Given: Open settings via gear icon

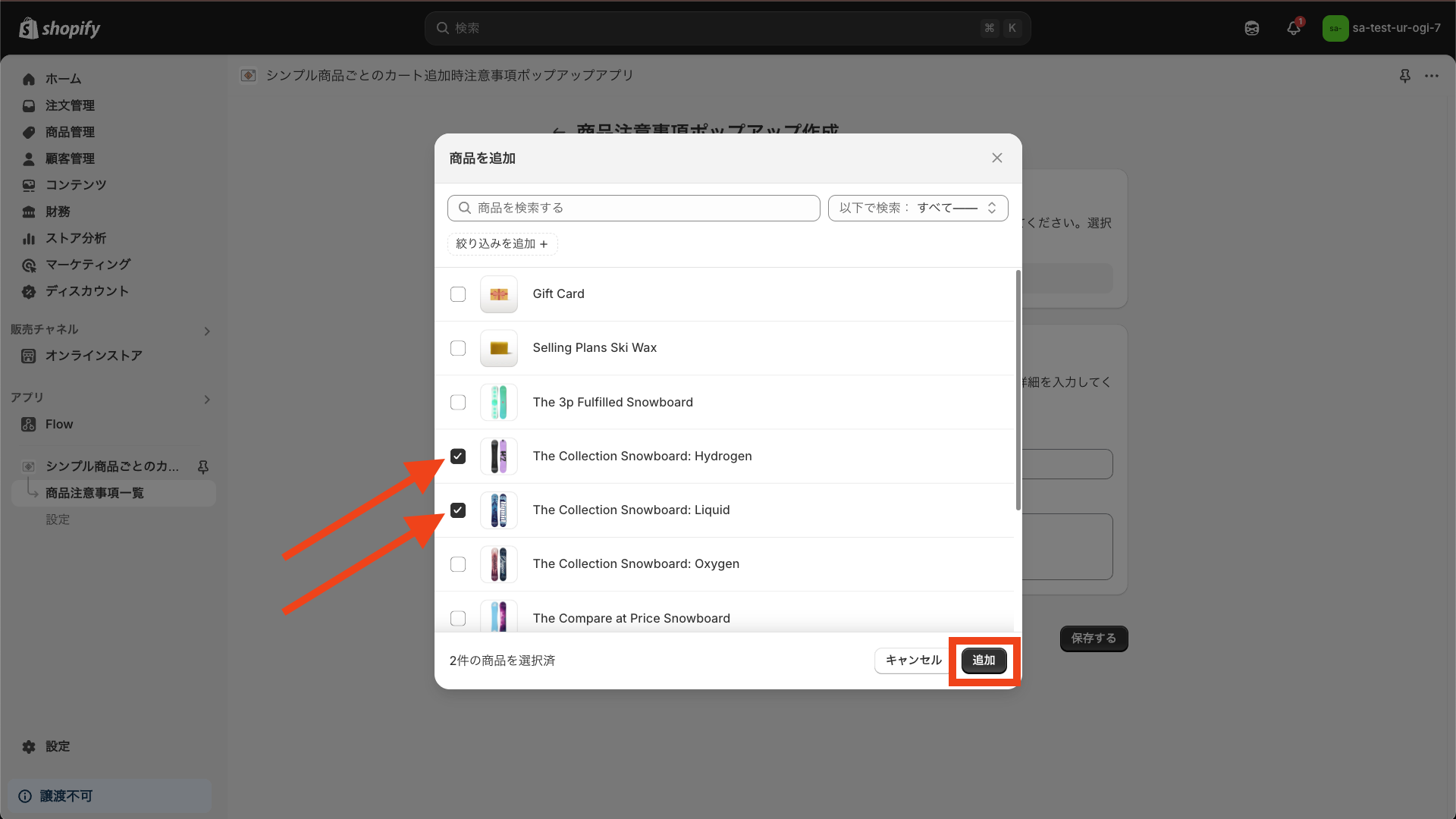Looking at the screenshot, I should coord(29,746).
